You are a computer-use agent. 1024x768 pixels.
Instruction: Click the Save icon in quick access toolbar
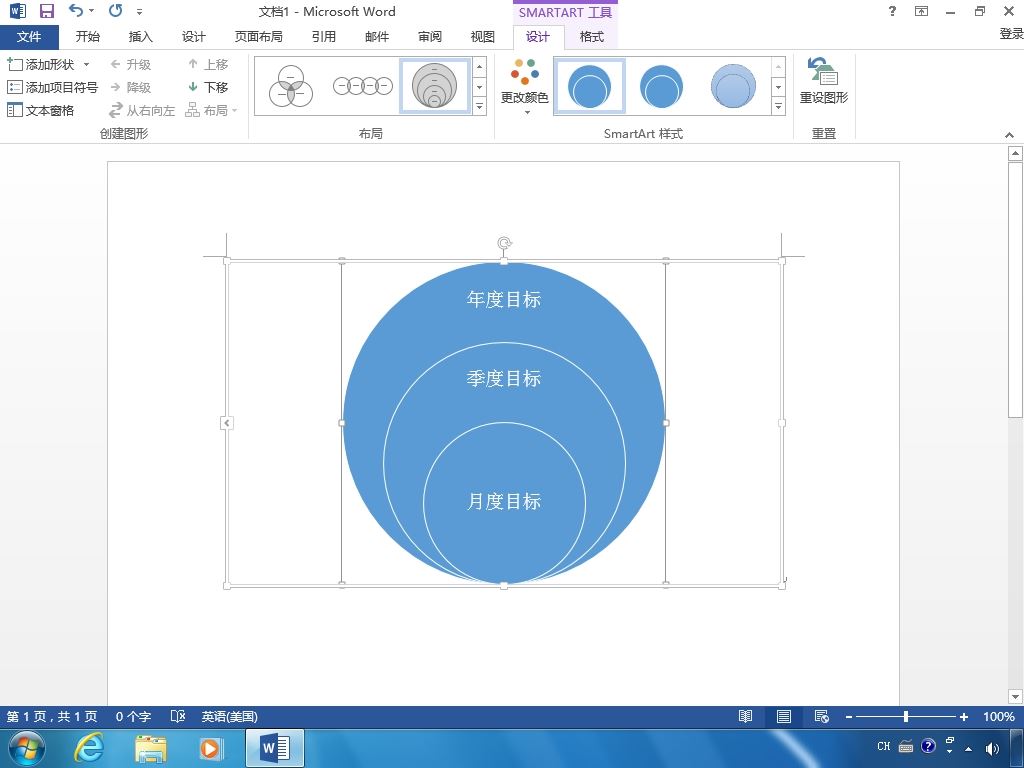tap(46, 11)
